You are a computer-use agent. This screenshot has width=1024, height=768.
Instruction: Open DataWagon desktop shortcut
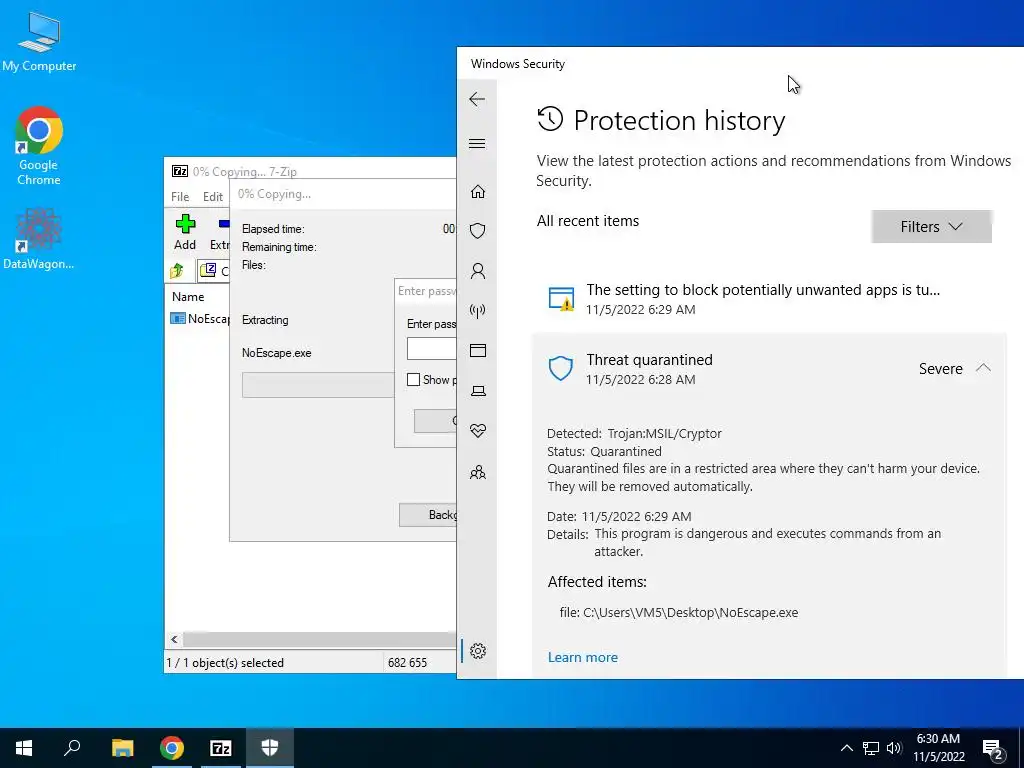pos(39,238)
